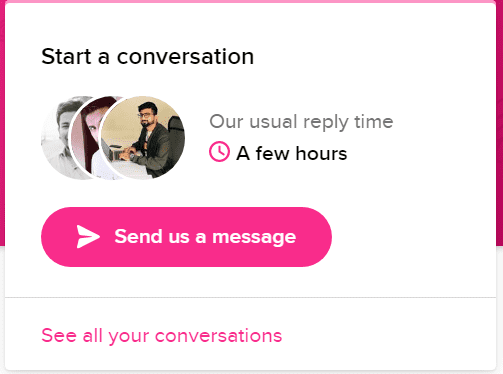Click the laptop in the bearded man's photo

[113, 152]
